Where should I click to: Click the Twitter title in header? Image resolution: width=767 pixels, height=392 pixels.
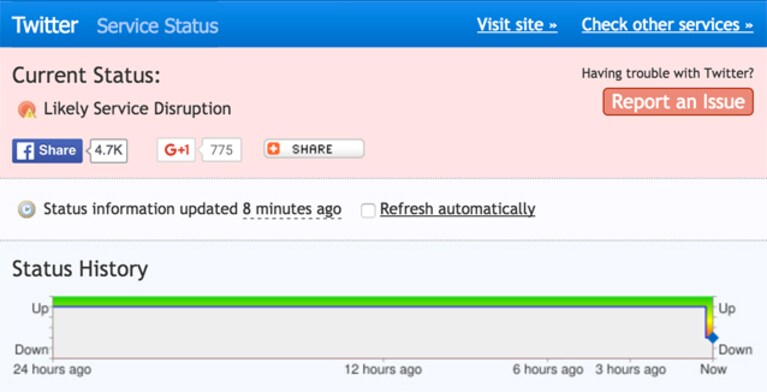45,25
